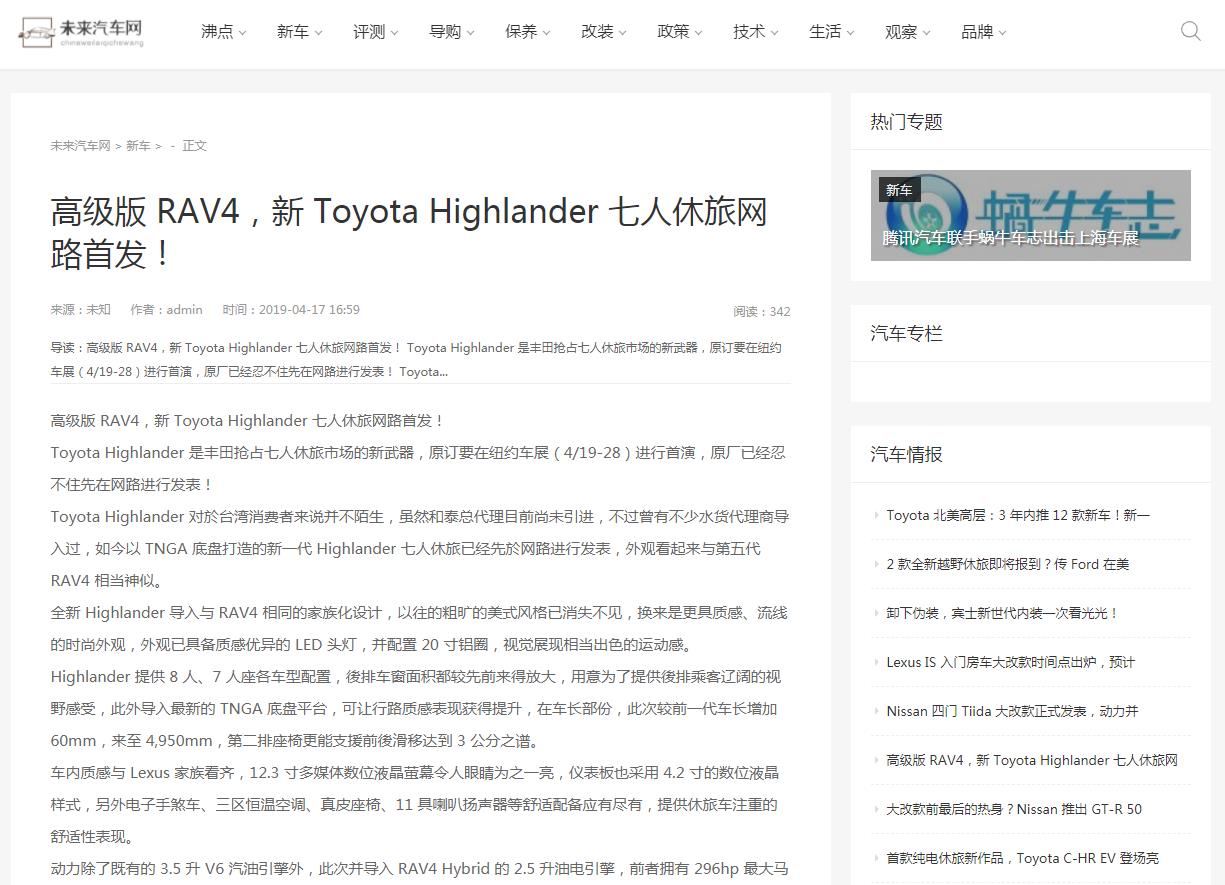Image resolution: width=1225 pixels, height=885 pixels.
Task: Go to 新车 breadcrumb link
Action: 138,145
